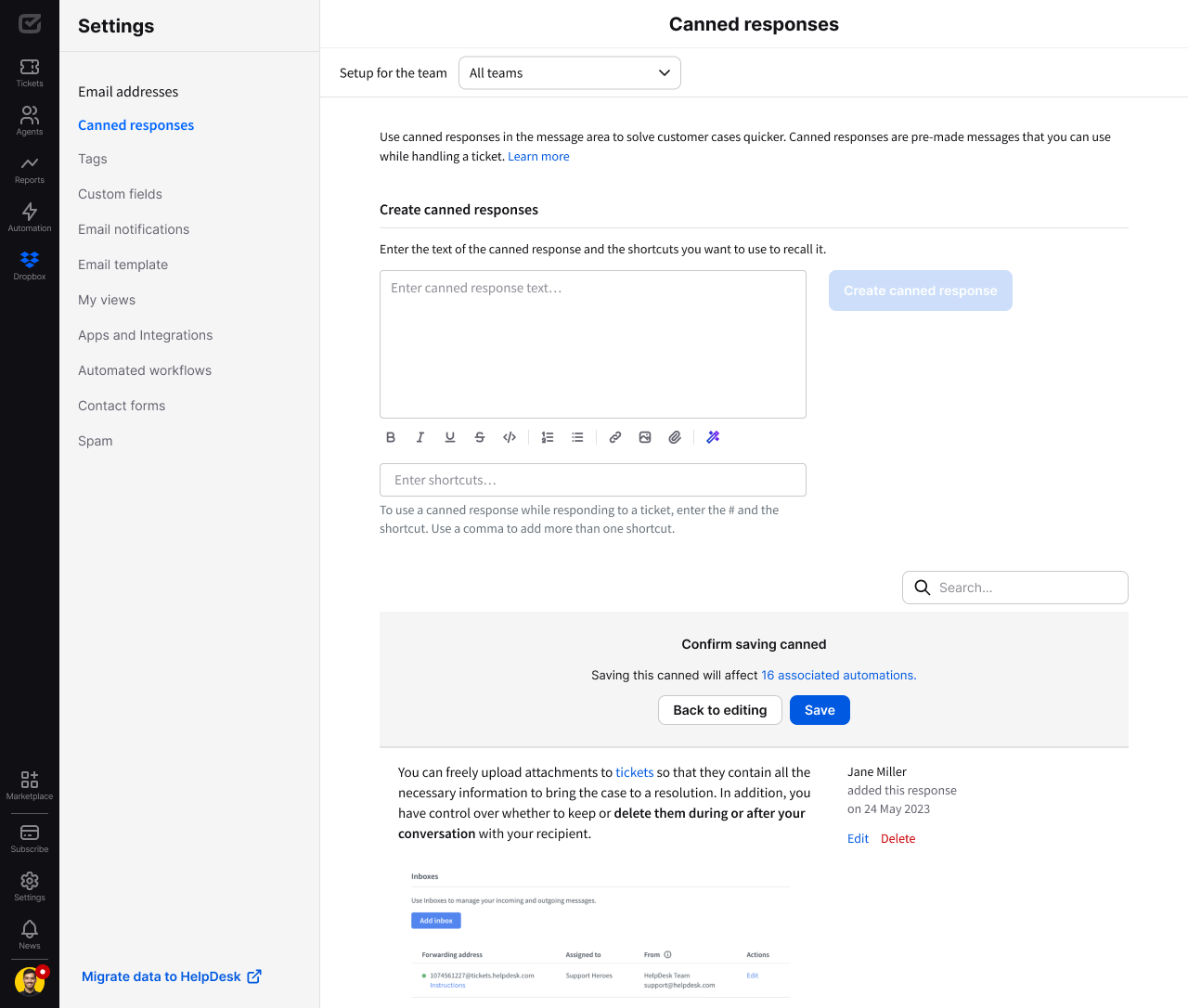Toggle strikethrough formatting
This screenshot has height=1008, width=1188.
click(480, 437)
